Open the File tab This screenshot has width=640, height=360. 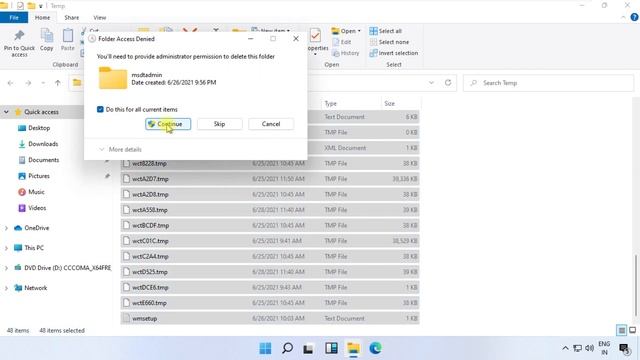14,18
